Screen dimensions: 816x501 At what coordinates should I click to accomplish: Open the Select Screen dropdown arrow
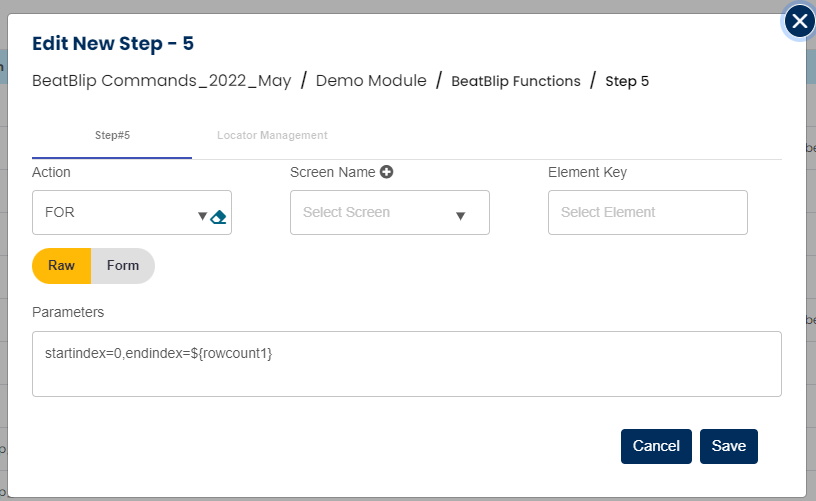coord(461,215)
